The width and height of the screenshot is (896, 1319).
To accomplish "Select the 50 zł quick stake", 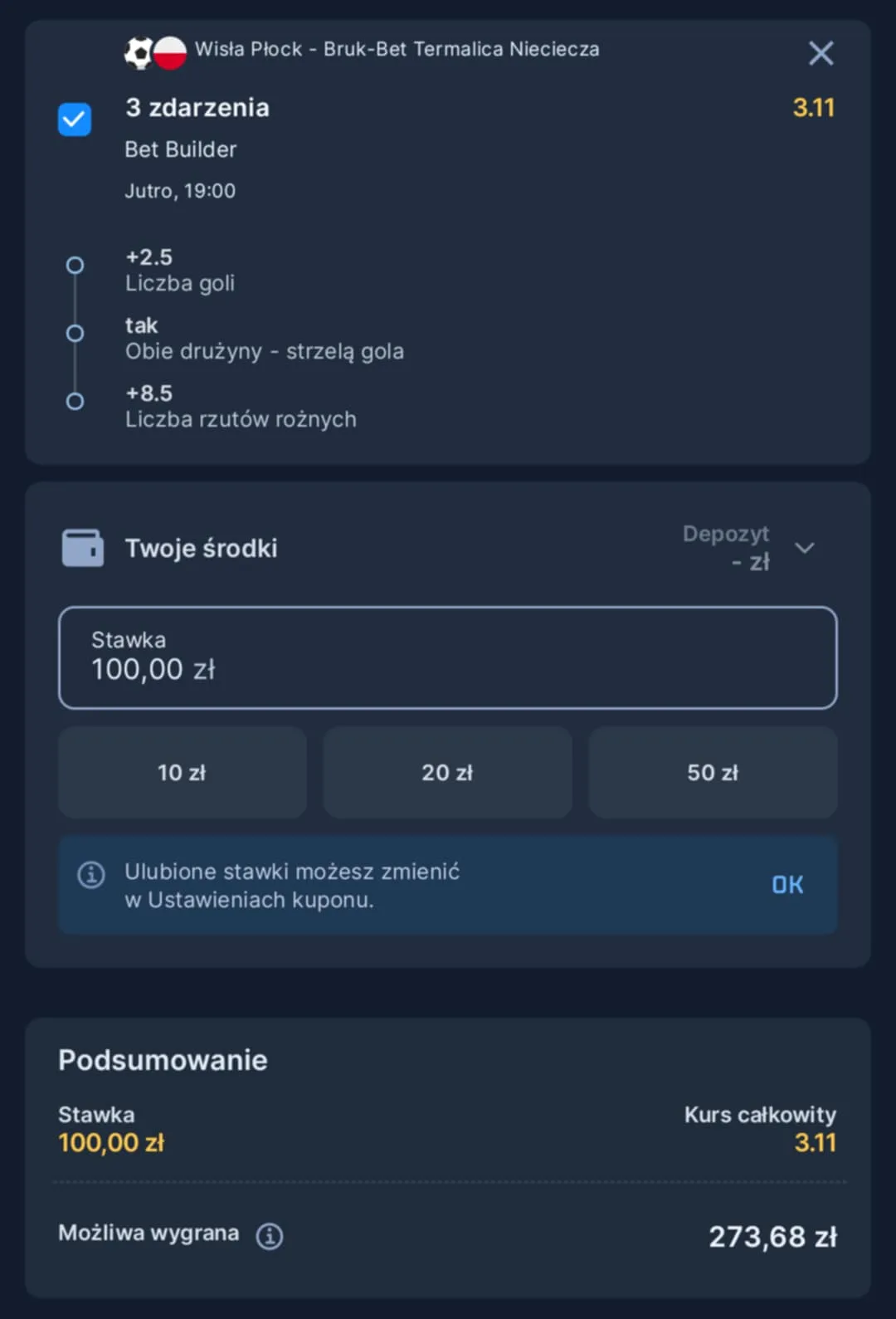I will click(713, 773).
